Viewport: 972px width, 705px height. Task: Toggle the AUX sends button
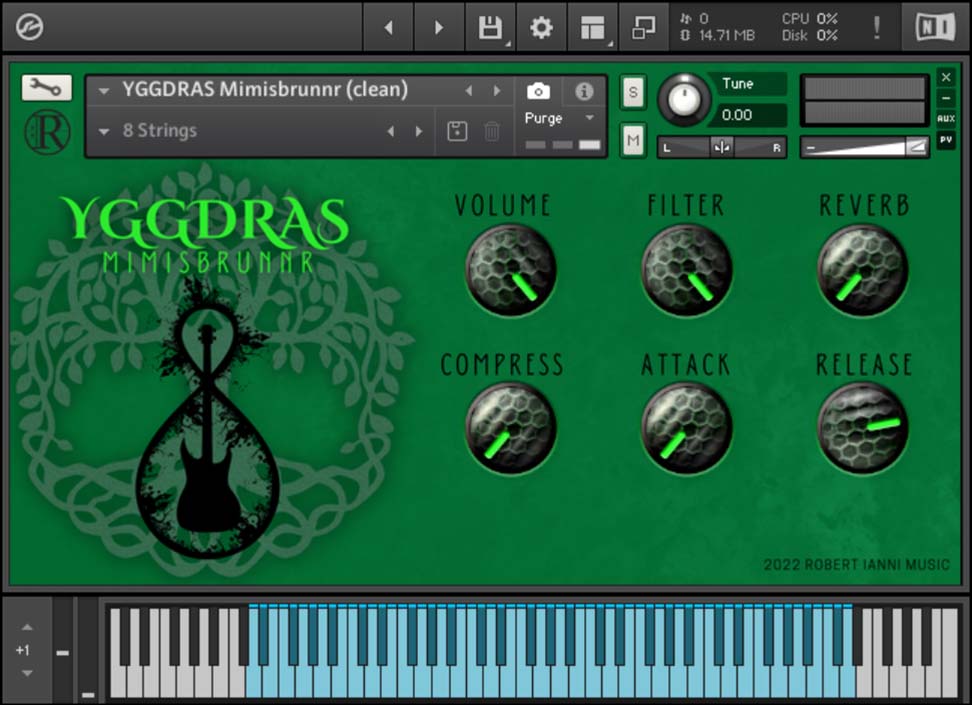click(946, 118)
